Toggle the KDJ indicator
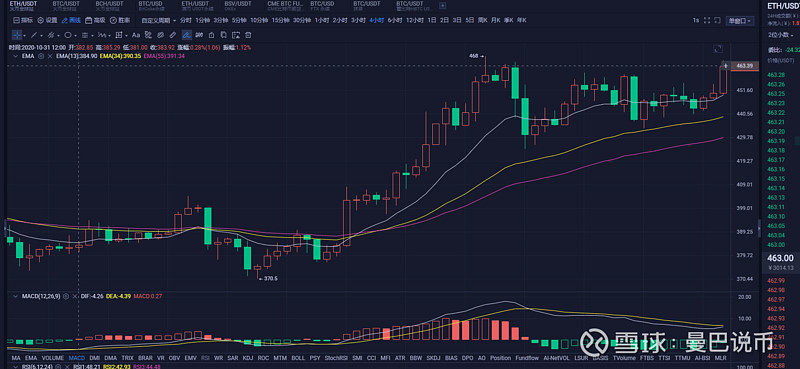 [248, 358]
